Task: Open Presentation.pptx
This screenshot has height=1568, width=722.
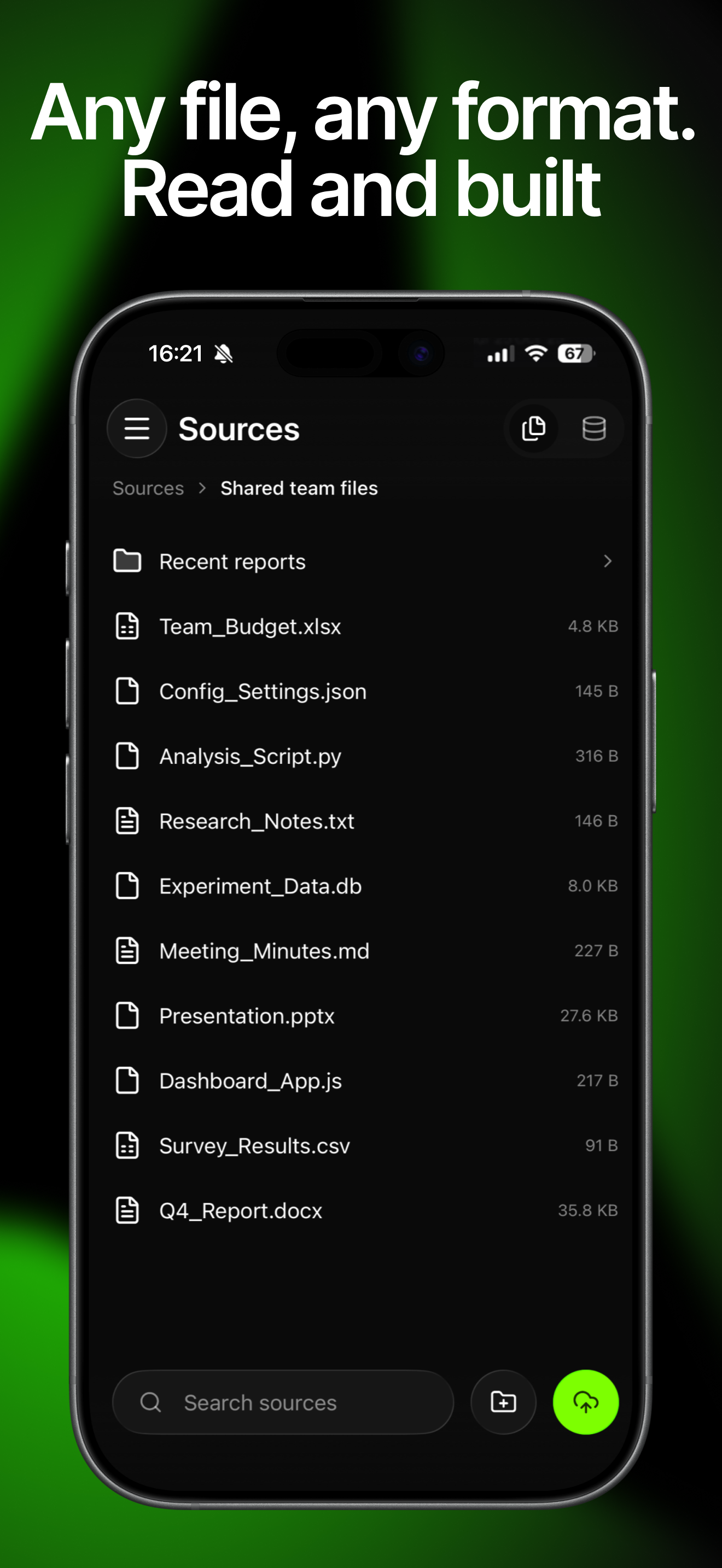Action: point(365,1015)
